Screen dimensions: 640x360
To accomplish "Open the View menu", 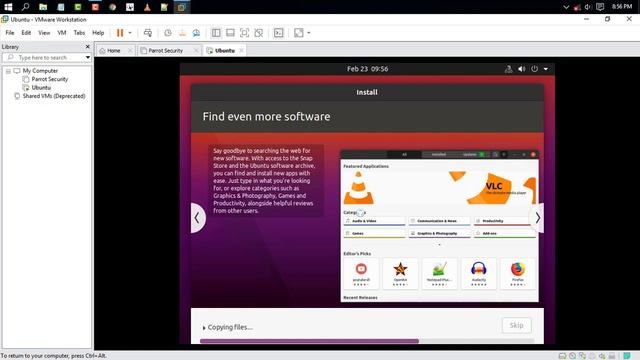I will 44,33.
